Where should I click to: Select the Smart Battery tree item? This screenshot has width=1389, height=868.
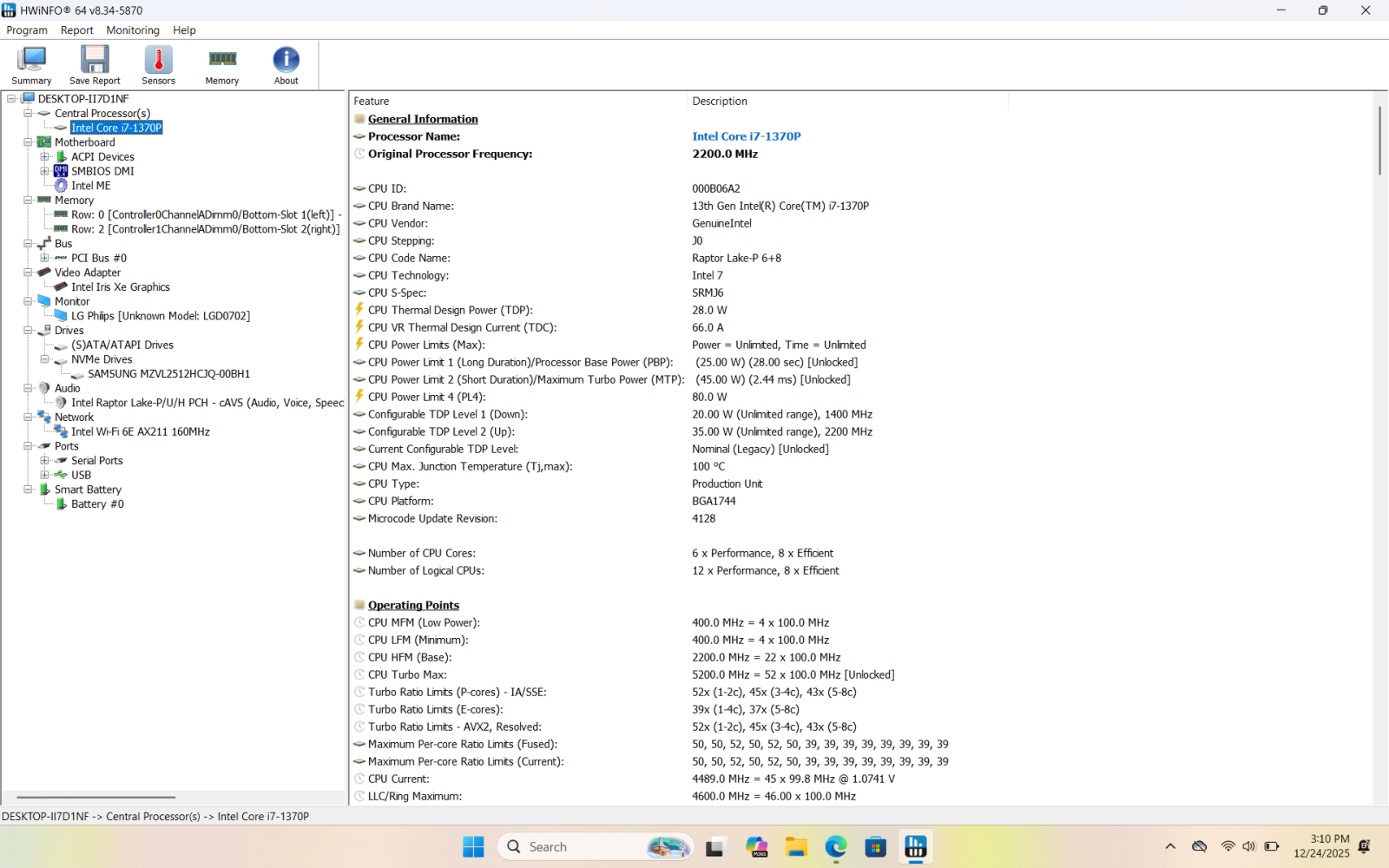pos(88,490)
